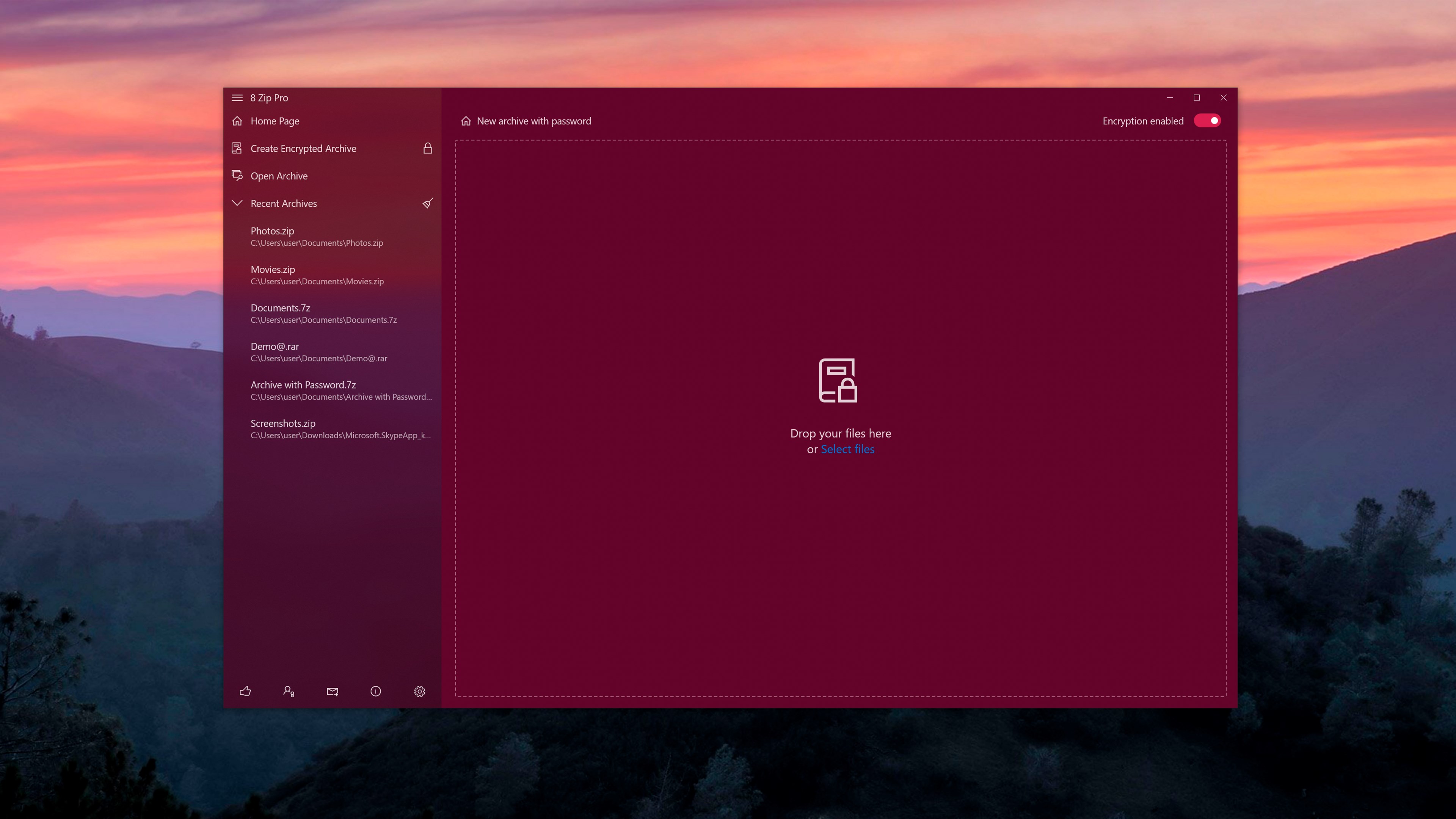Open account info via the person badge icon

click(x=288, y=691)
